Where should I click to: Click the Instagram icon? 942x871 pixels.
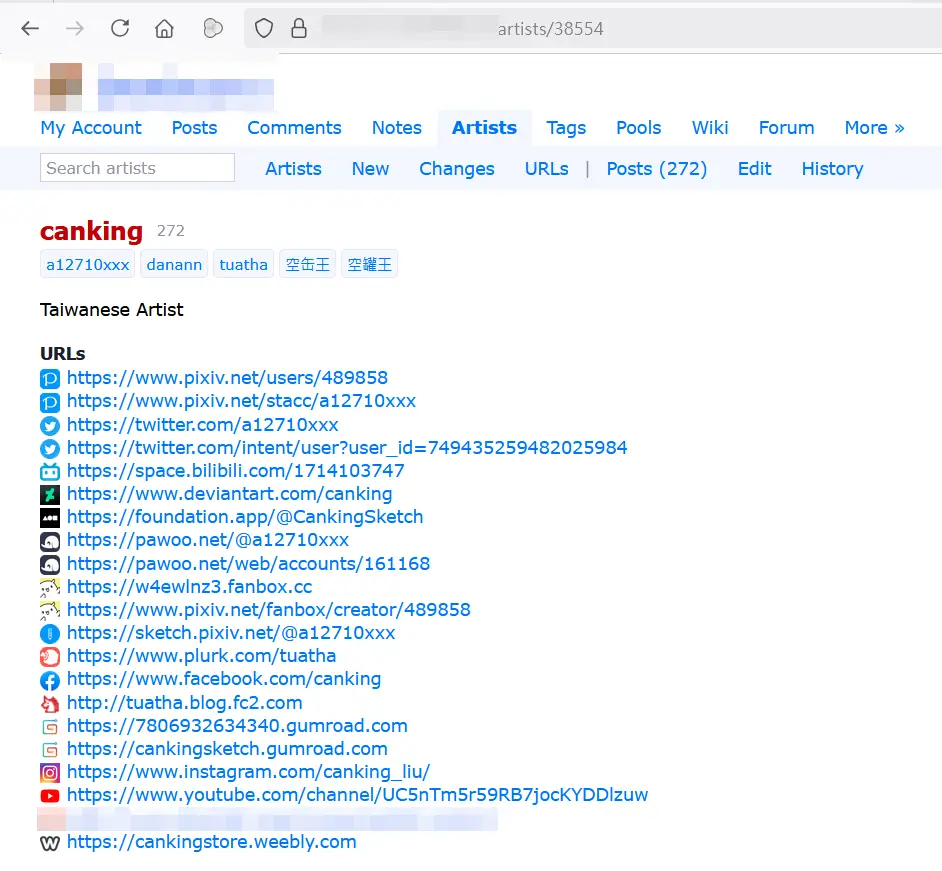pos(50,773)
